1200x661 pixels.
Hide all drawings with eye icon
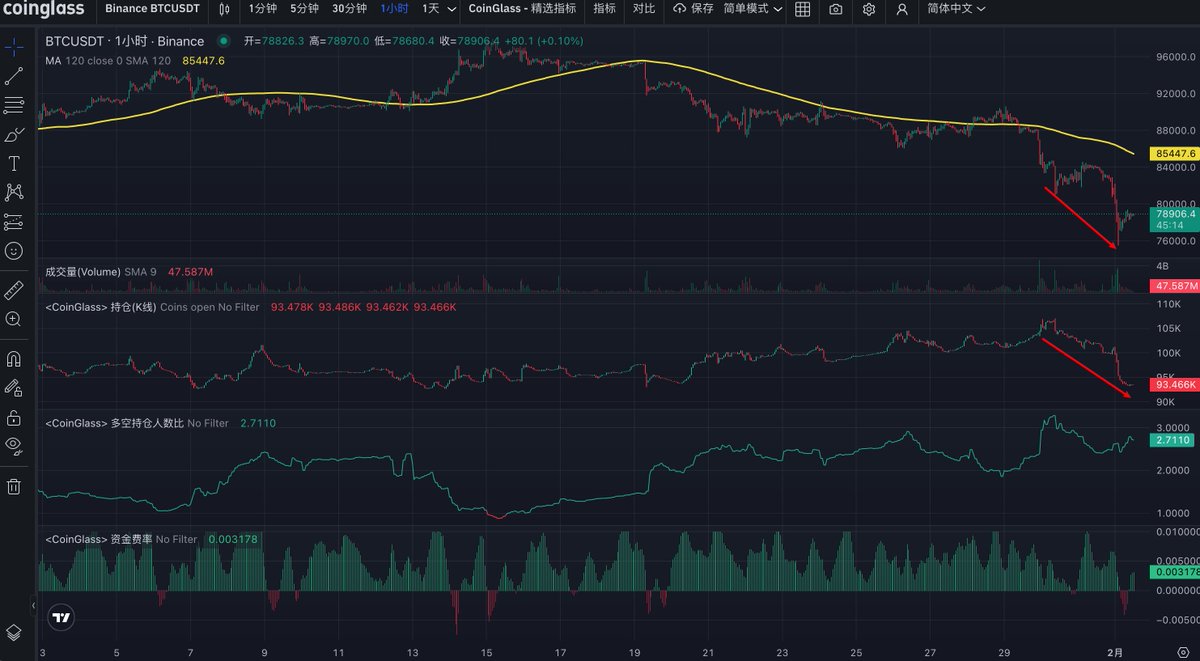(x=14, y=446)
